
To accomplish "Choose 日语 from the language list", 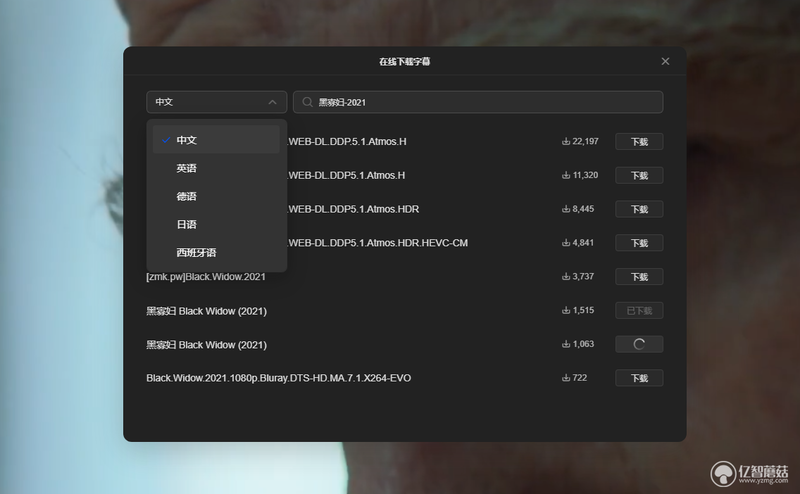I will click(x=216, y=224).
